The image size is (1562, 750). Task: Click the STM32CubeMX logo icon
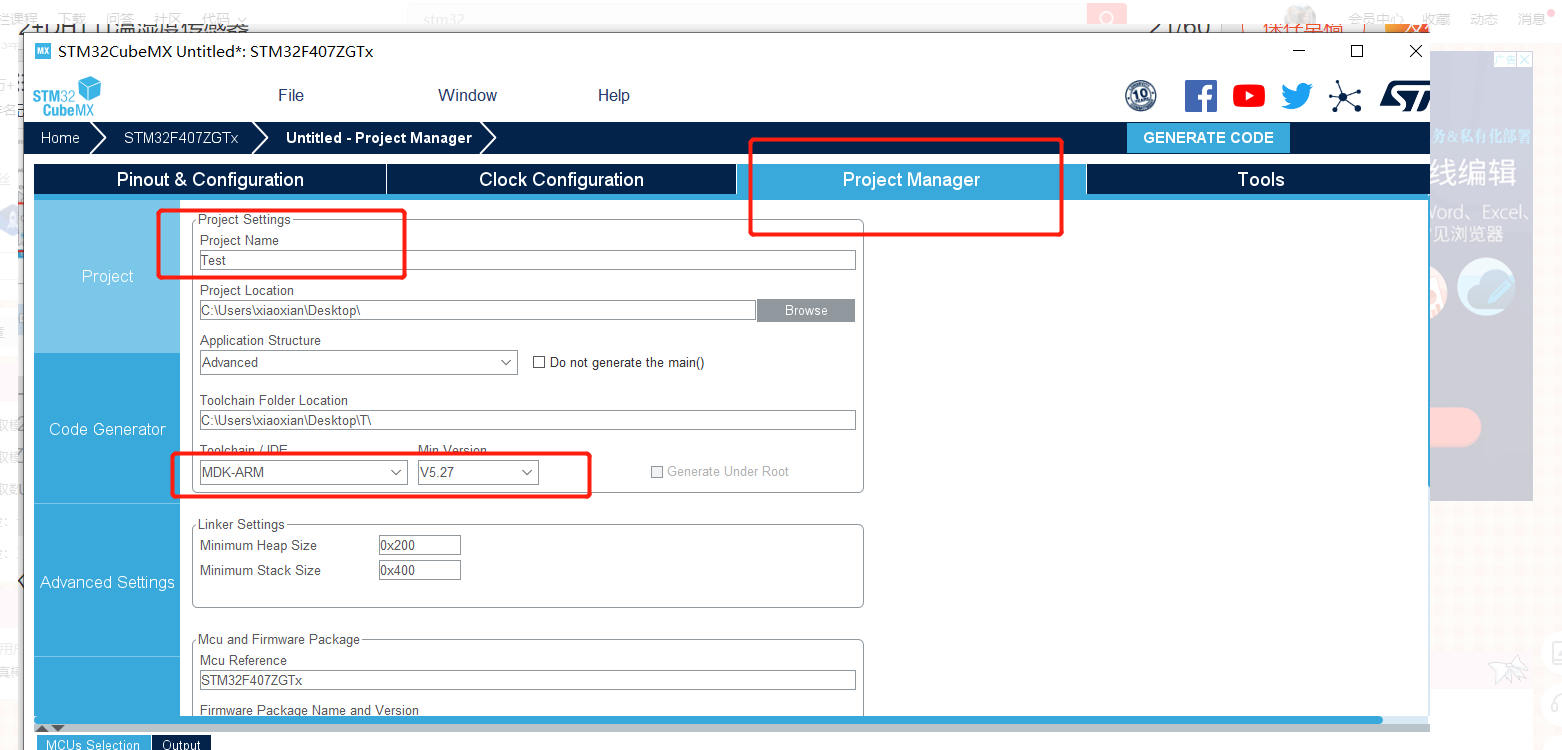67,96
